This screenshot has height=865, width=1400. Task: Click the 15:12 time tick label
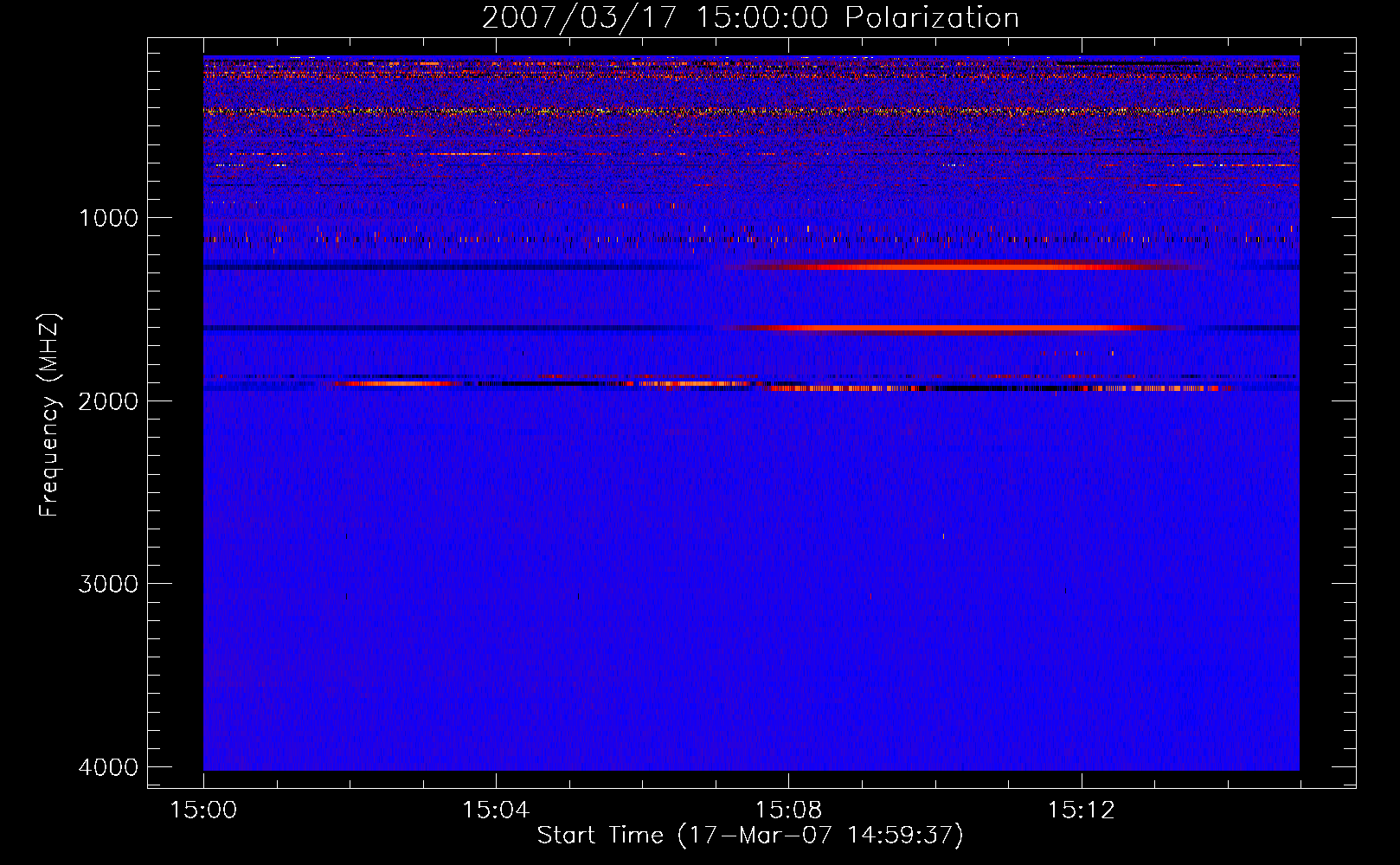1081,810
